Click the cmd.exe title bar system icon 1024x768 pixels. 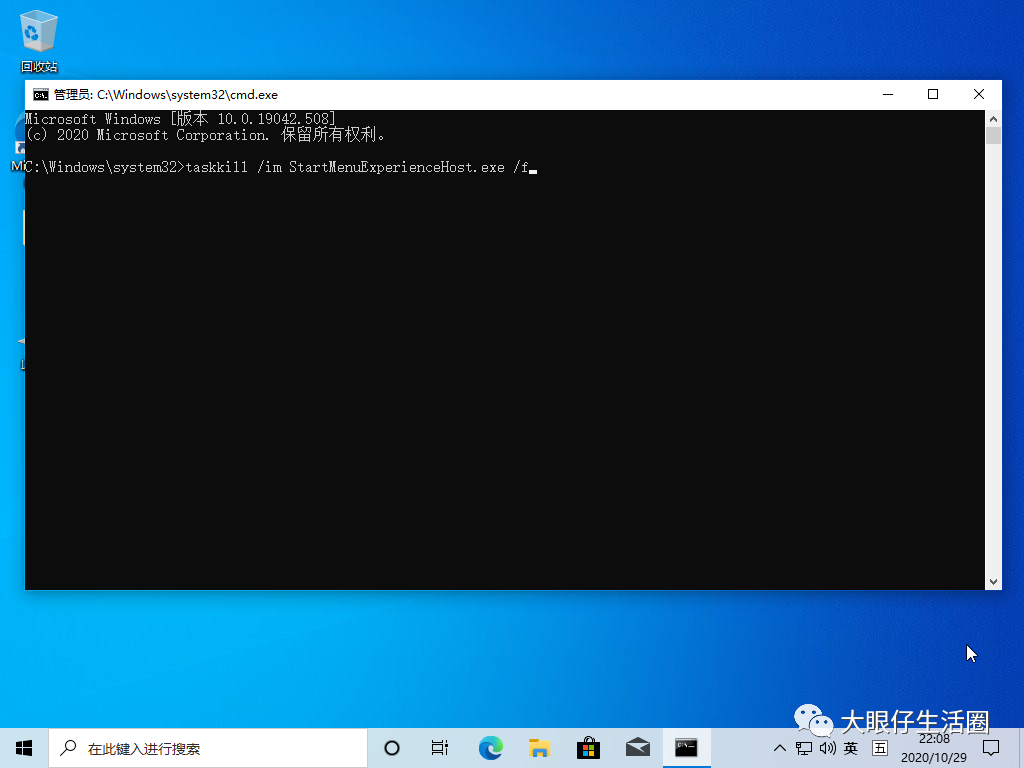[x=40, y=95]
